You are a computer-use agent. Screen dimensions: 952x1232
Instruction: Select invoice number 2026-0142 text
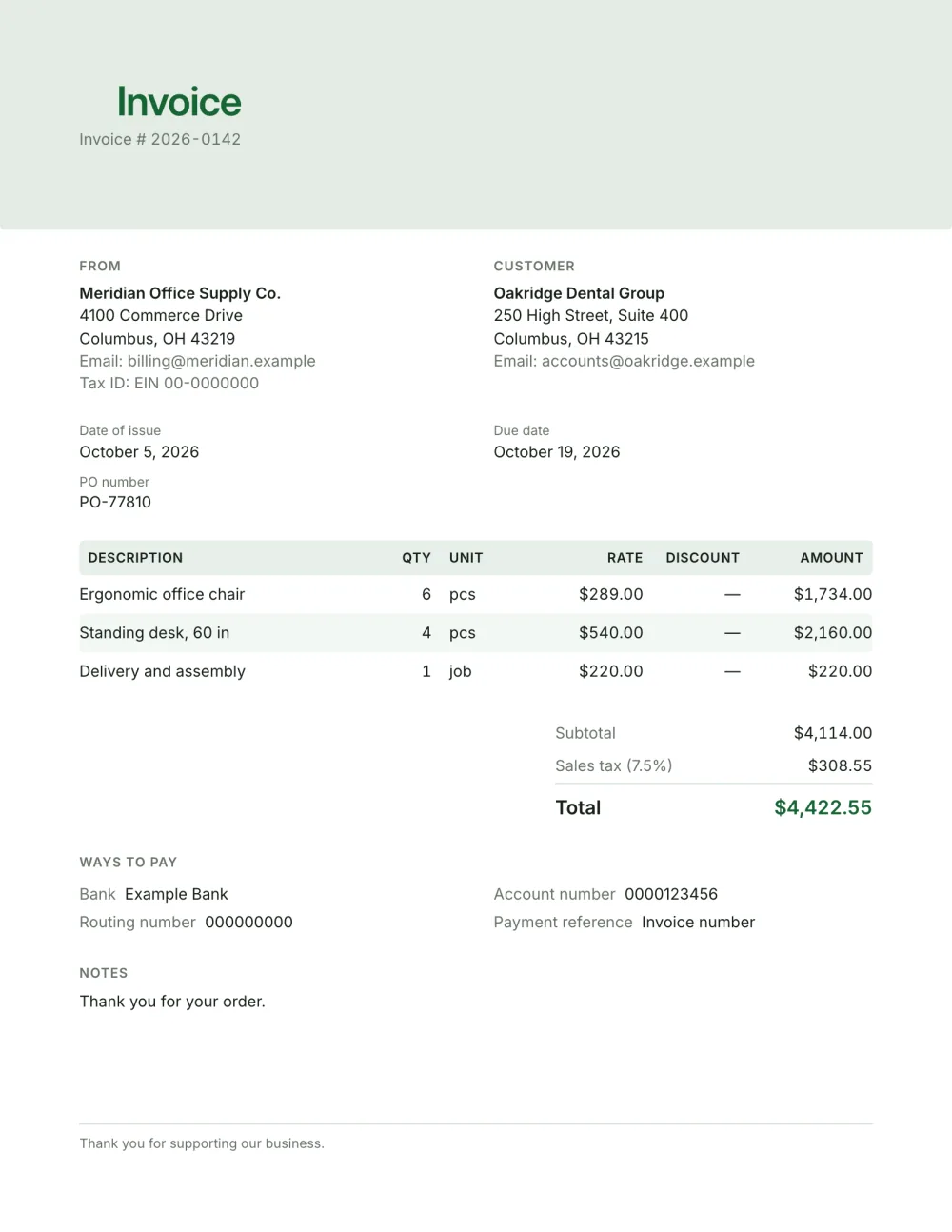click(196, 139)
